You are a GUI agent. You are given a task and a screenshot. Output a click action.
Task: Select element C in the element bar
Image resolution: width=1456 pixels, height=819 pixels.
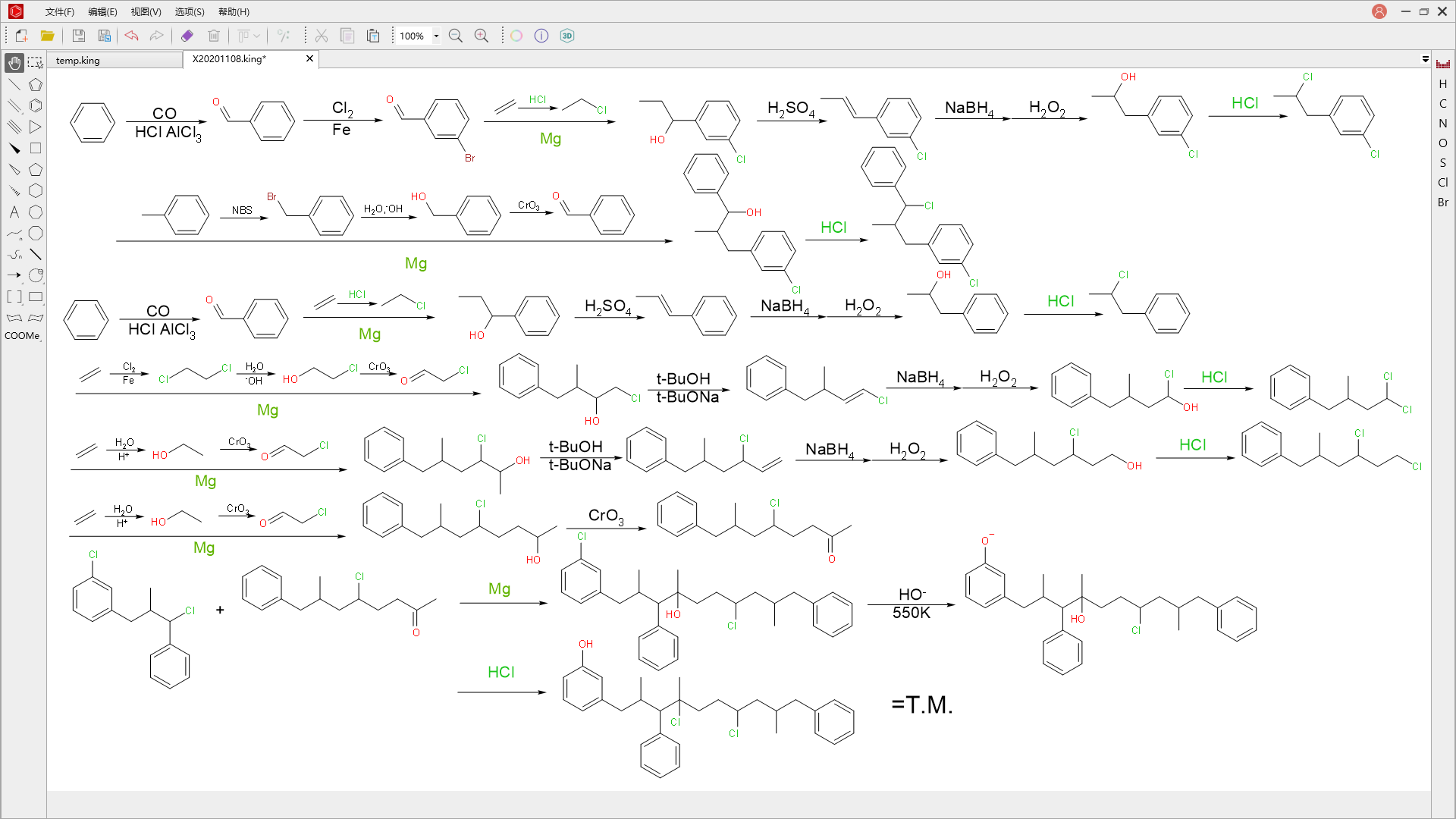tap(1443, 103)
